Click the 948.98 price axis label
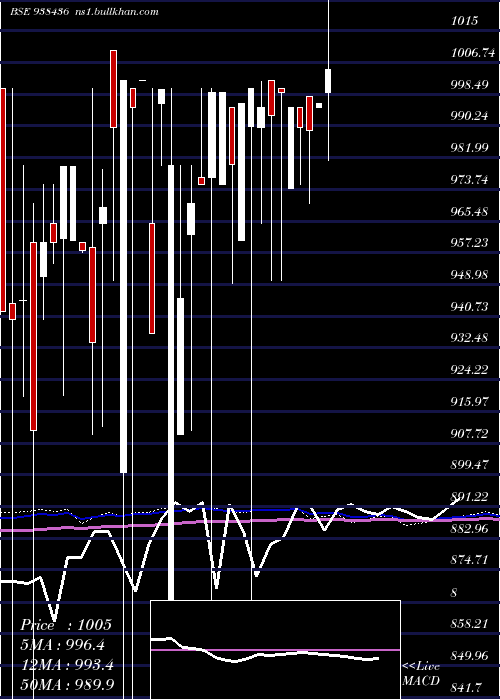 [469, 275]
